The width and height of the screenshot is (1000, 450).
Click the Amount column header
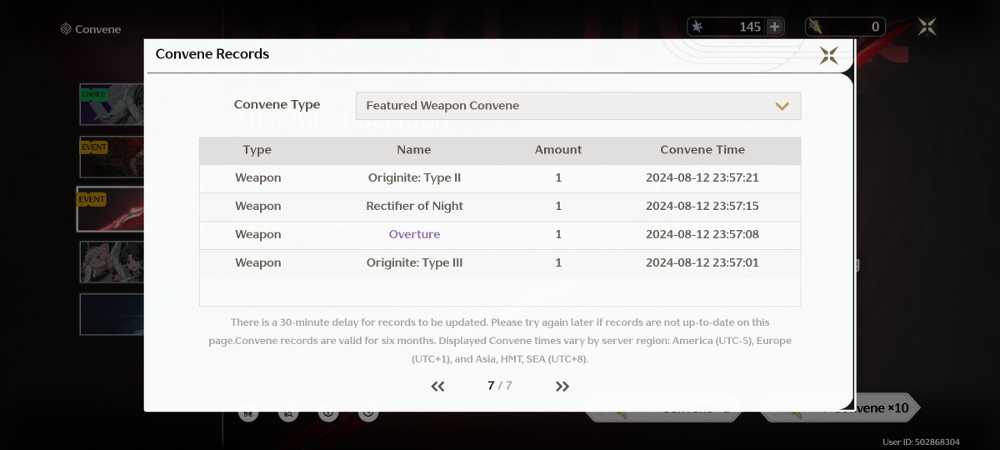(558, 150)
